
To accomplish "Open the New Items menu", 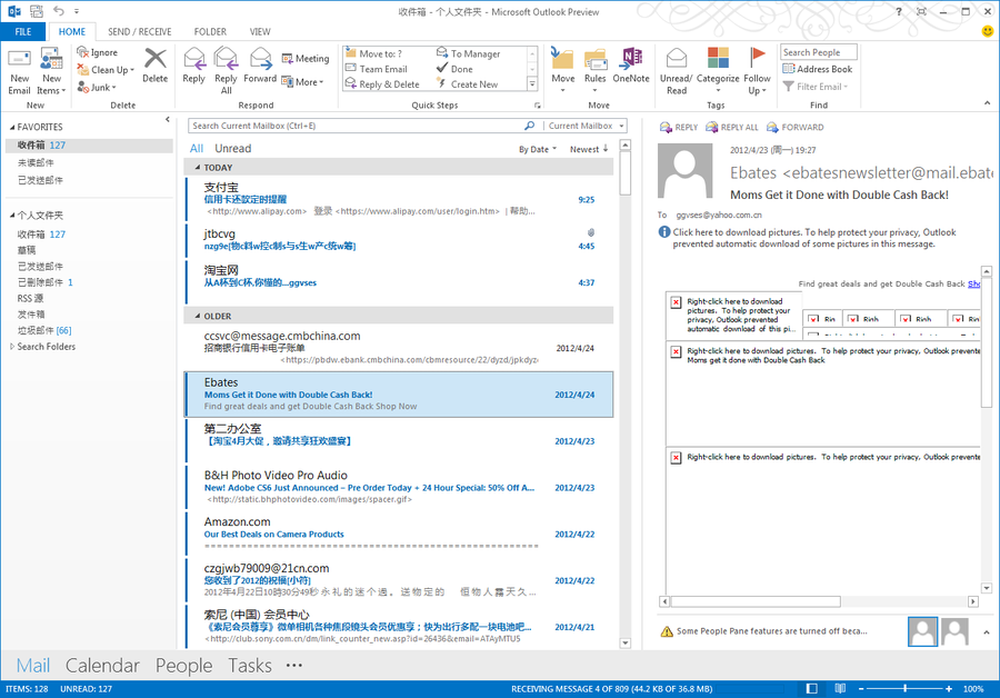I will click(52, 72).
